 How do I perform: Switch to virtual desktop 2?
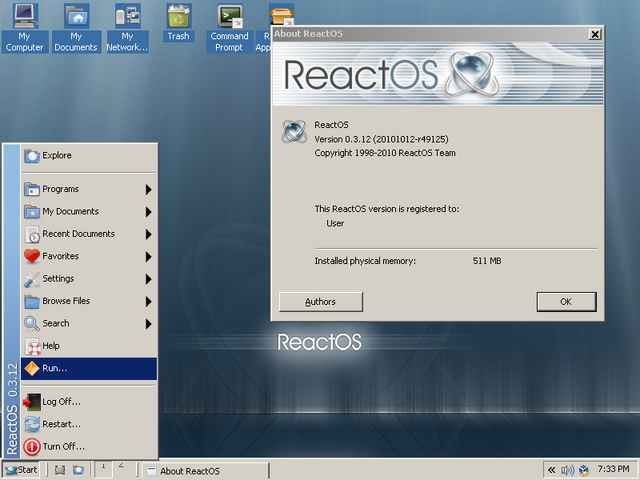pyautogui.click(x=121, y=469)
